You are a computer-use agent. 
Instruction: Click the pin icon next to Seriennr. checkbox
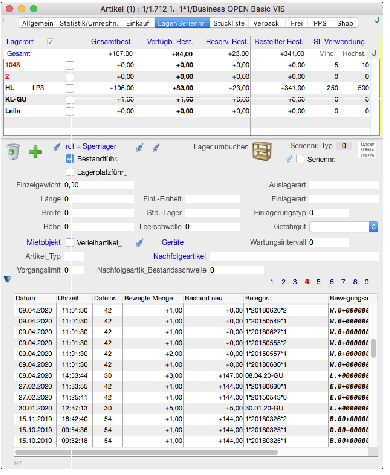click(289, 159)
